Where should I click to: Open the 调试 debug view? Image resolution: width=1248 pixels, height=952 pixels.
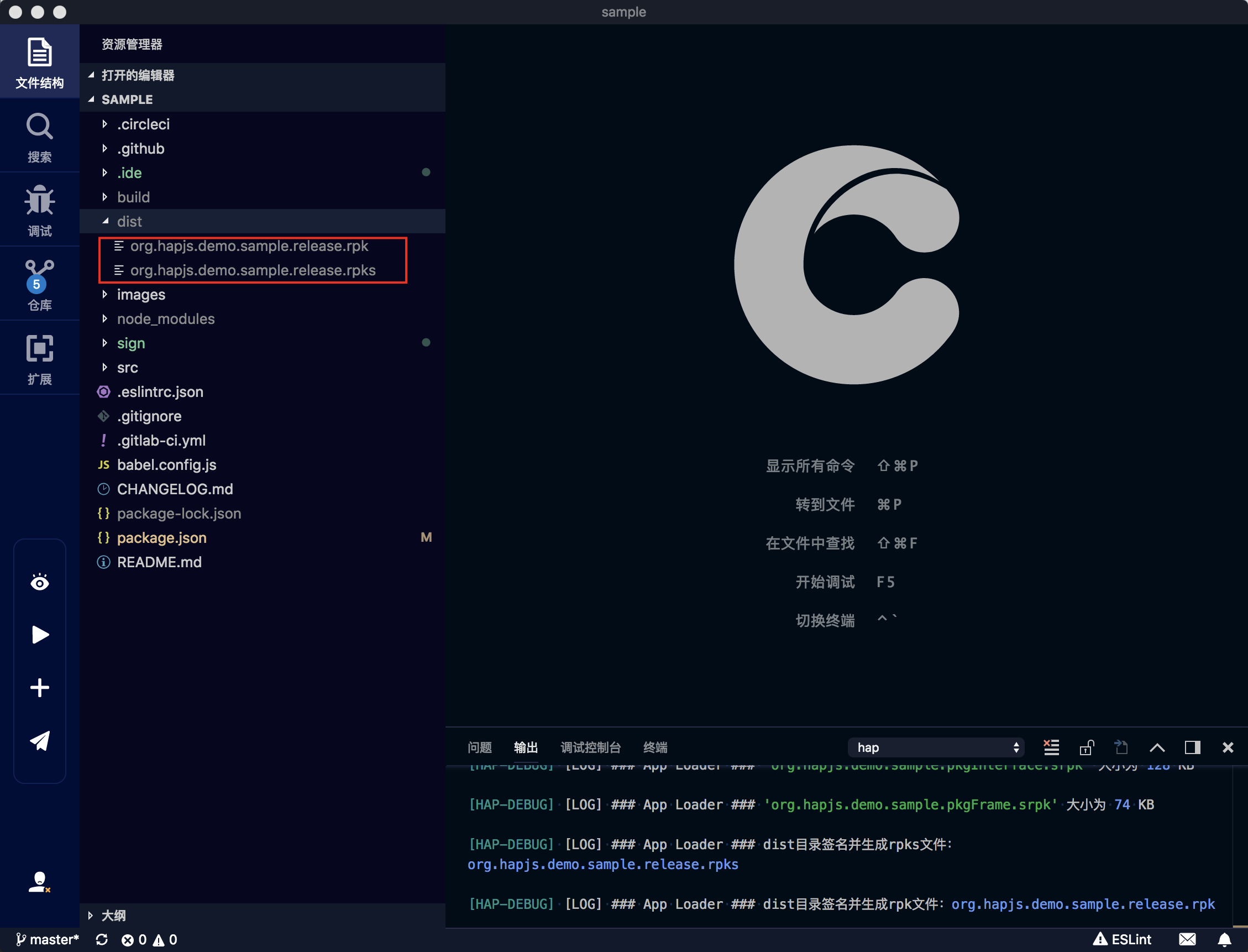click(x=40, y=211)
